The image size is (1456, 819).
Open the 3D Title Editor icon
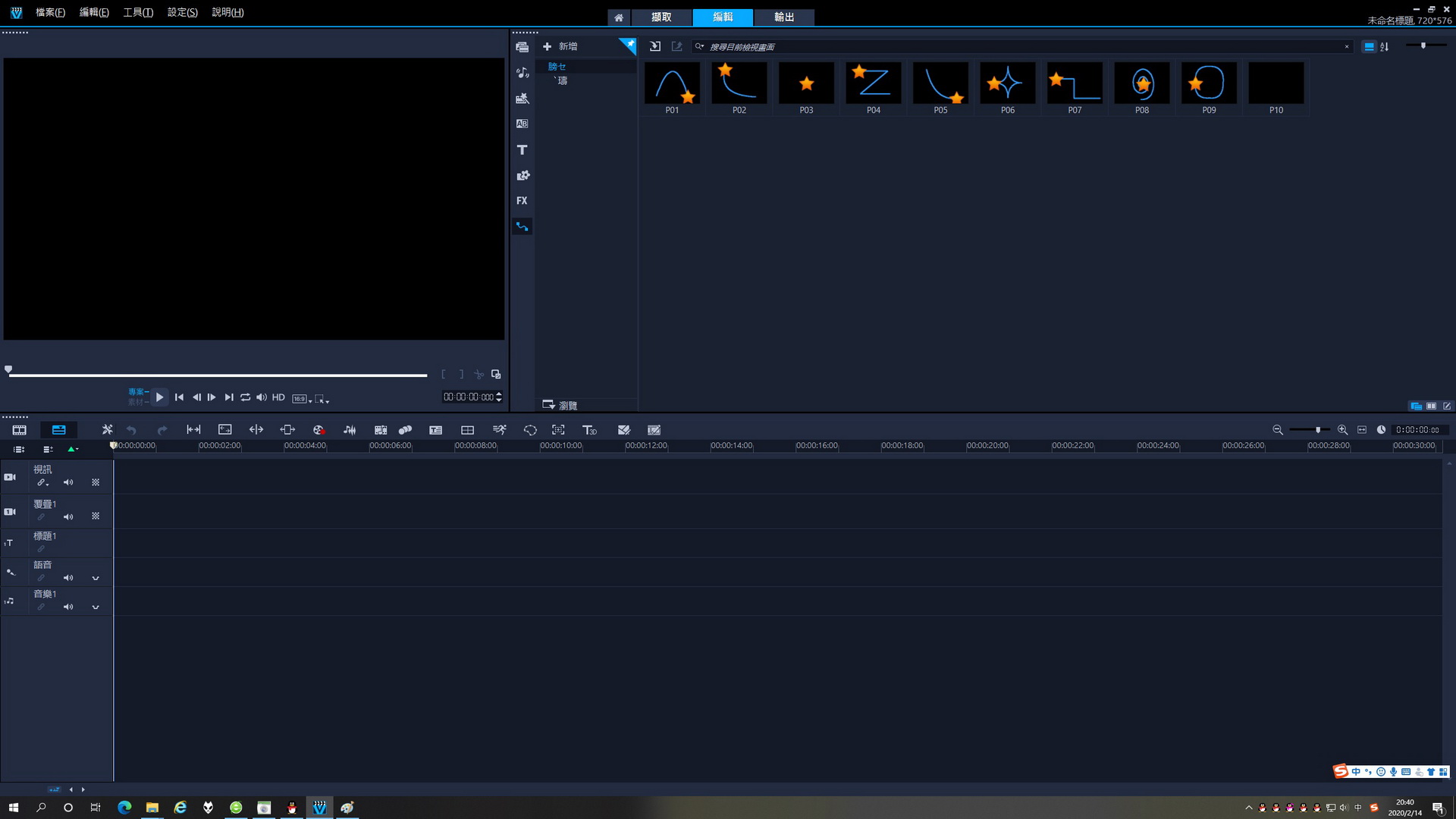coord(589,430)
